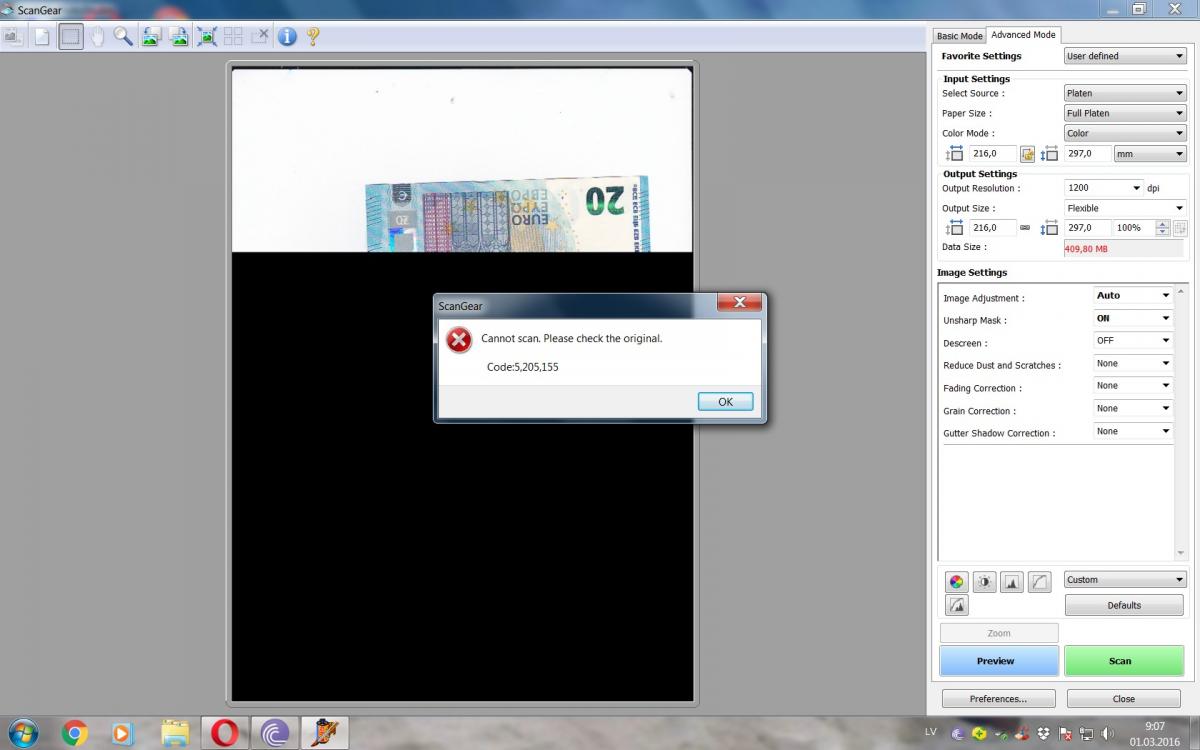Select the hand Move Image tool
Screen dimensions: 1200x750
(97, 37)
